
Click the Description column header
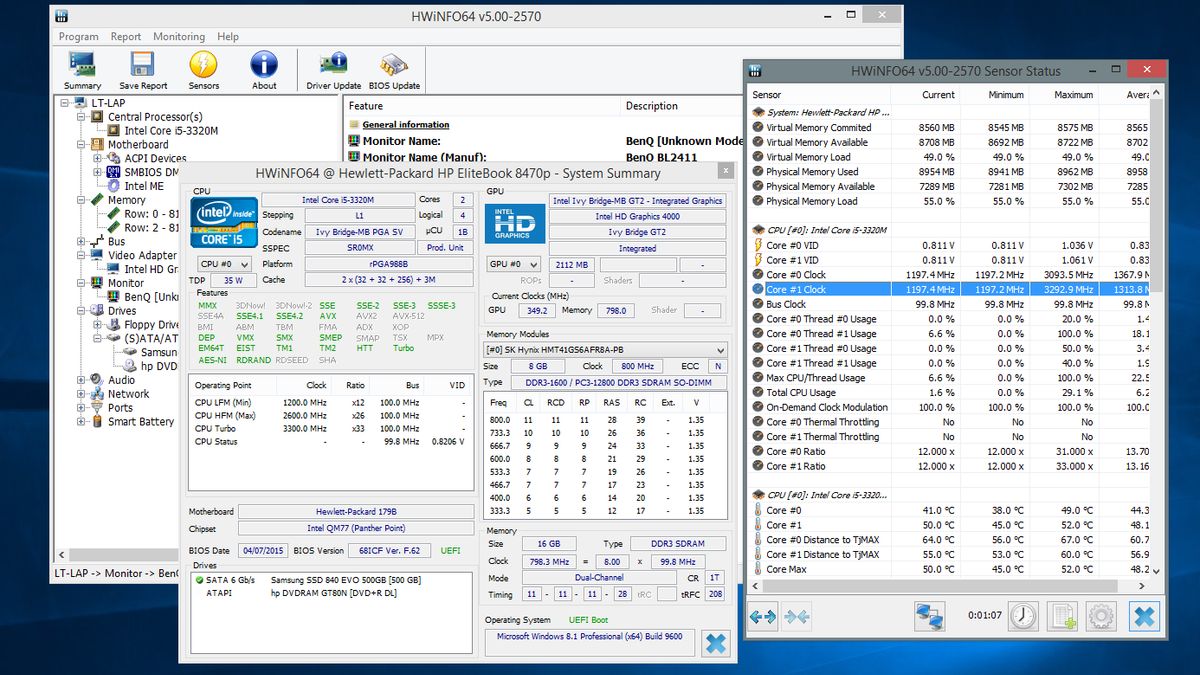[x=682, y=106]
